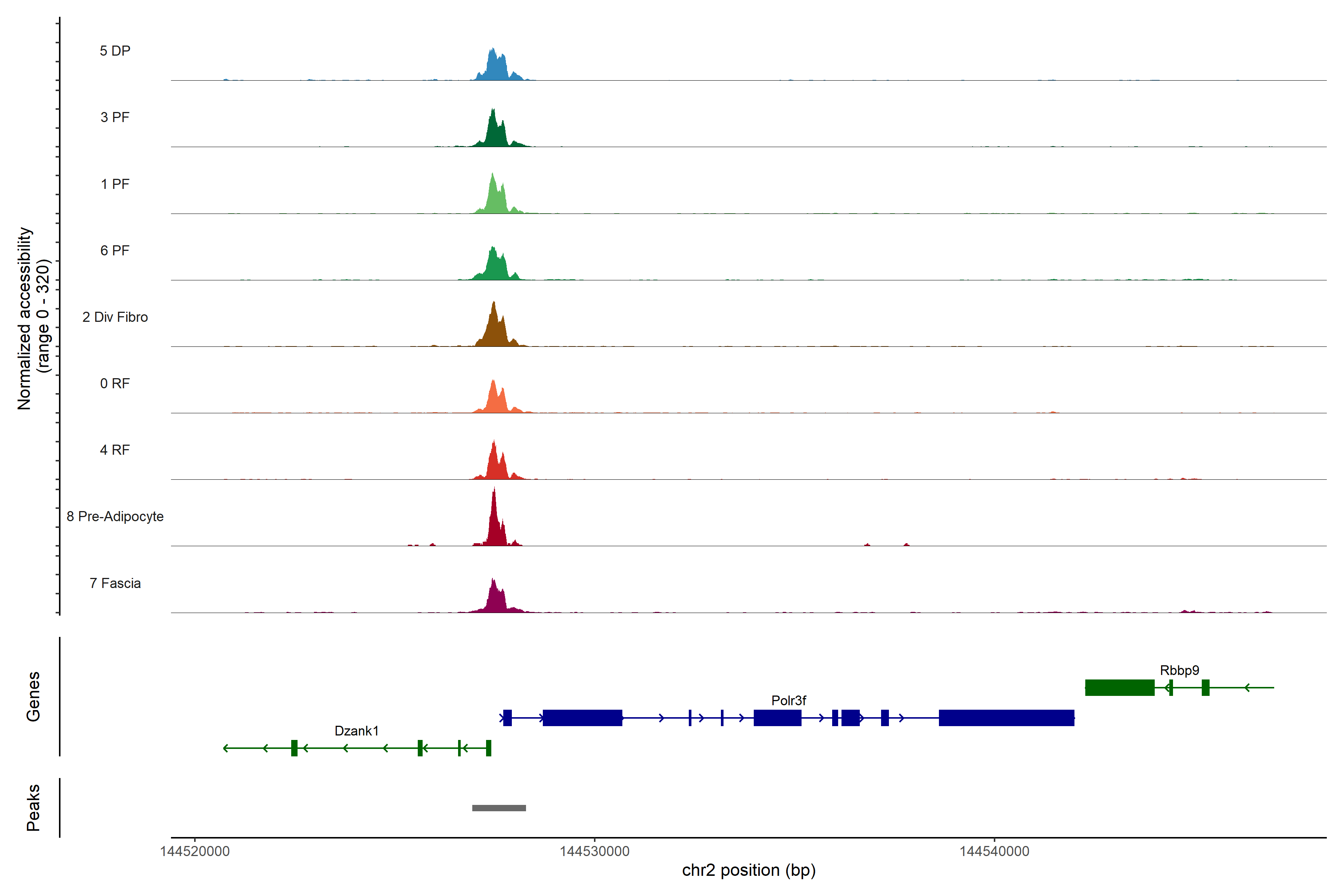This screenshot has width=1344, height=896.
Task: Click the 3 PF track label
Action: click(x=115, y=117)
